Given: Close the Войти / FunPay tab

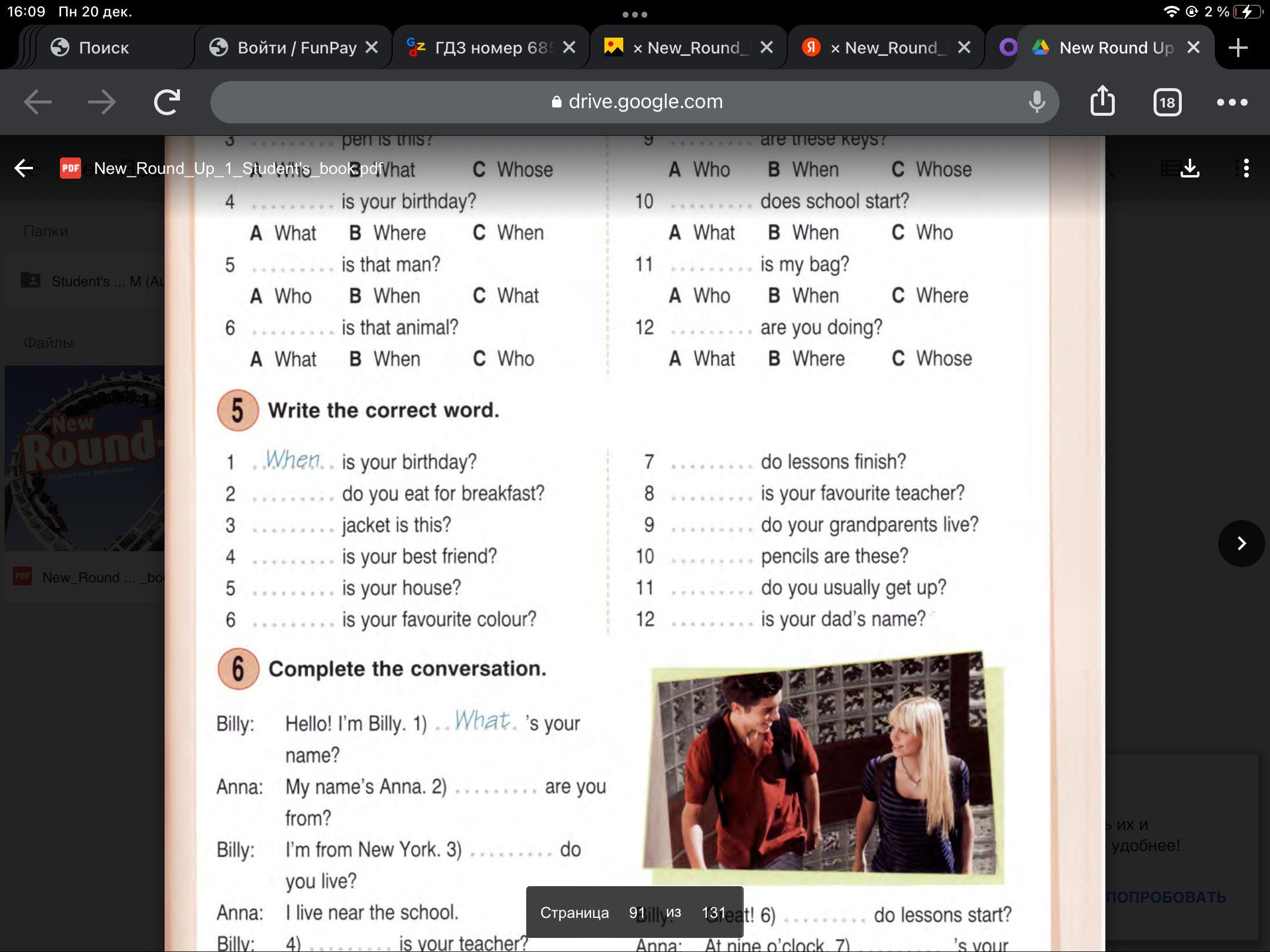Looking at the screenshot, I should [372, 48].
